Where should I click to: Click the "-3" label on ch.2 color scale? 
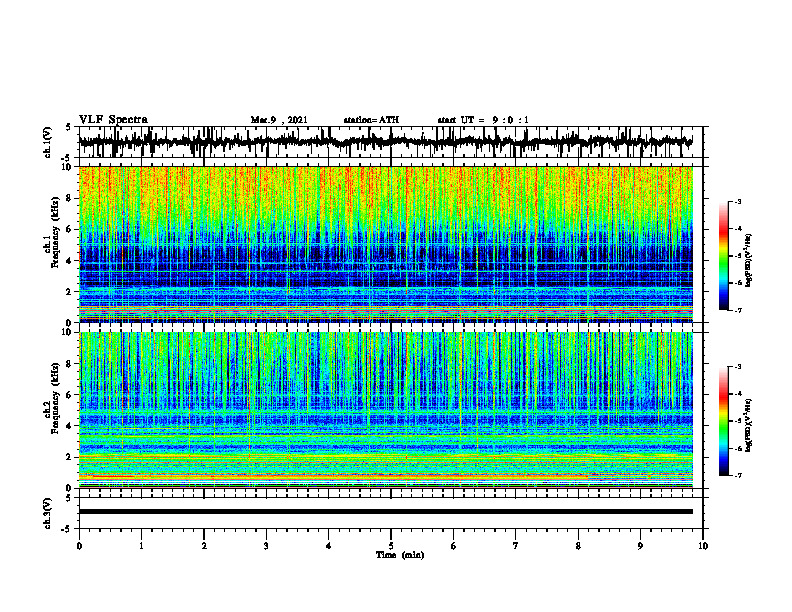tap(738, 367)
